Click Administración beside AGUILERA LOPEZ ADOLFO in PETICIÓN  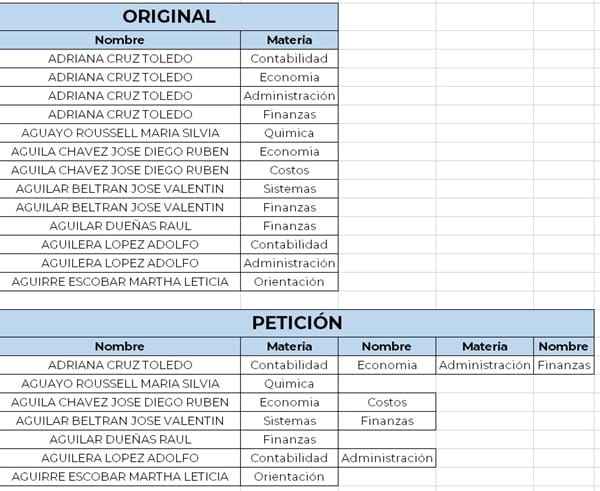tap(387, 458)
